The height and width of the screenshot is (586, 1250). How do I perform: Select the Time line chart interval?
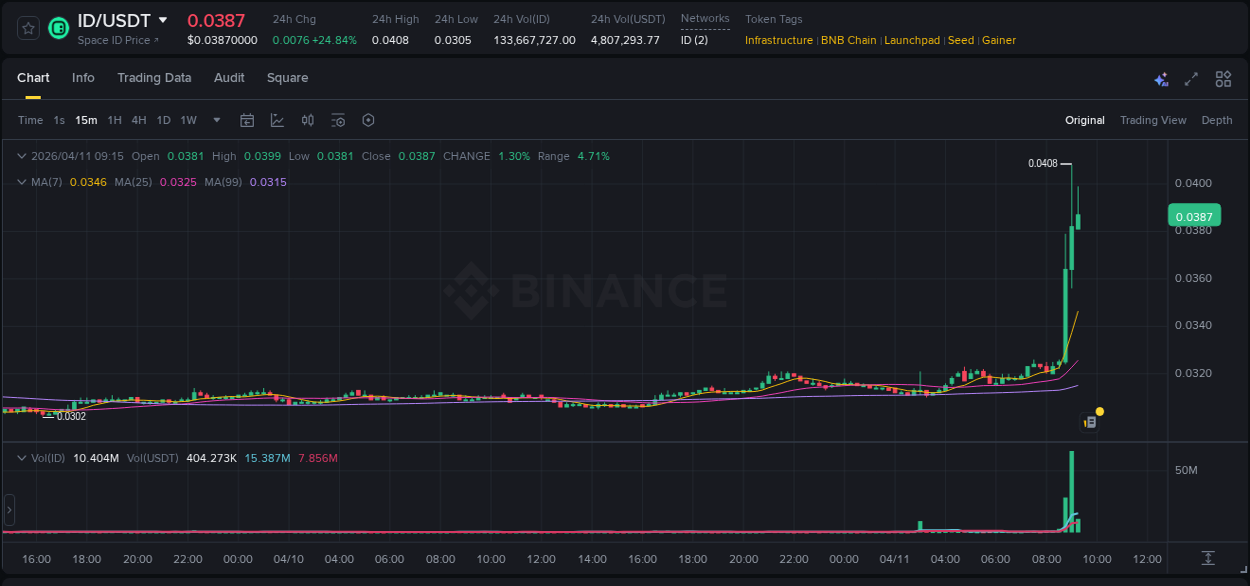point(30,120)
